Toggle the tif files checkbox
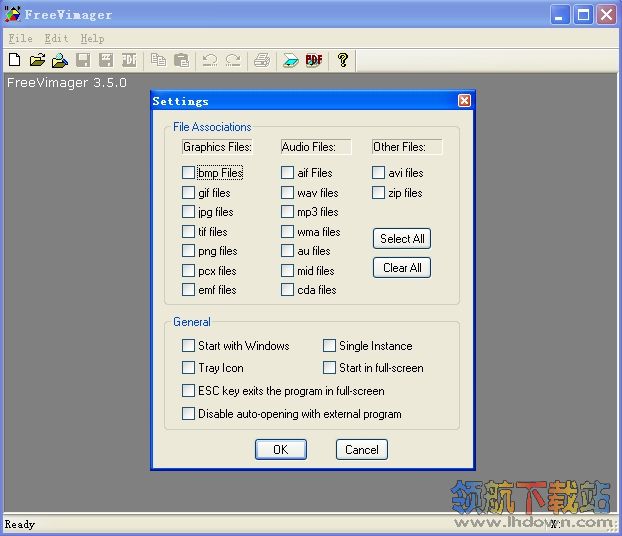Viewport: 622px width, 536px height. tap(188, 231)
